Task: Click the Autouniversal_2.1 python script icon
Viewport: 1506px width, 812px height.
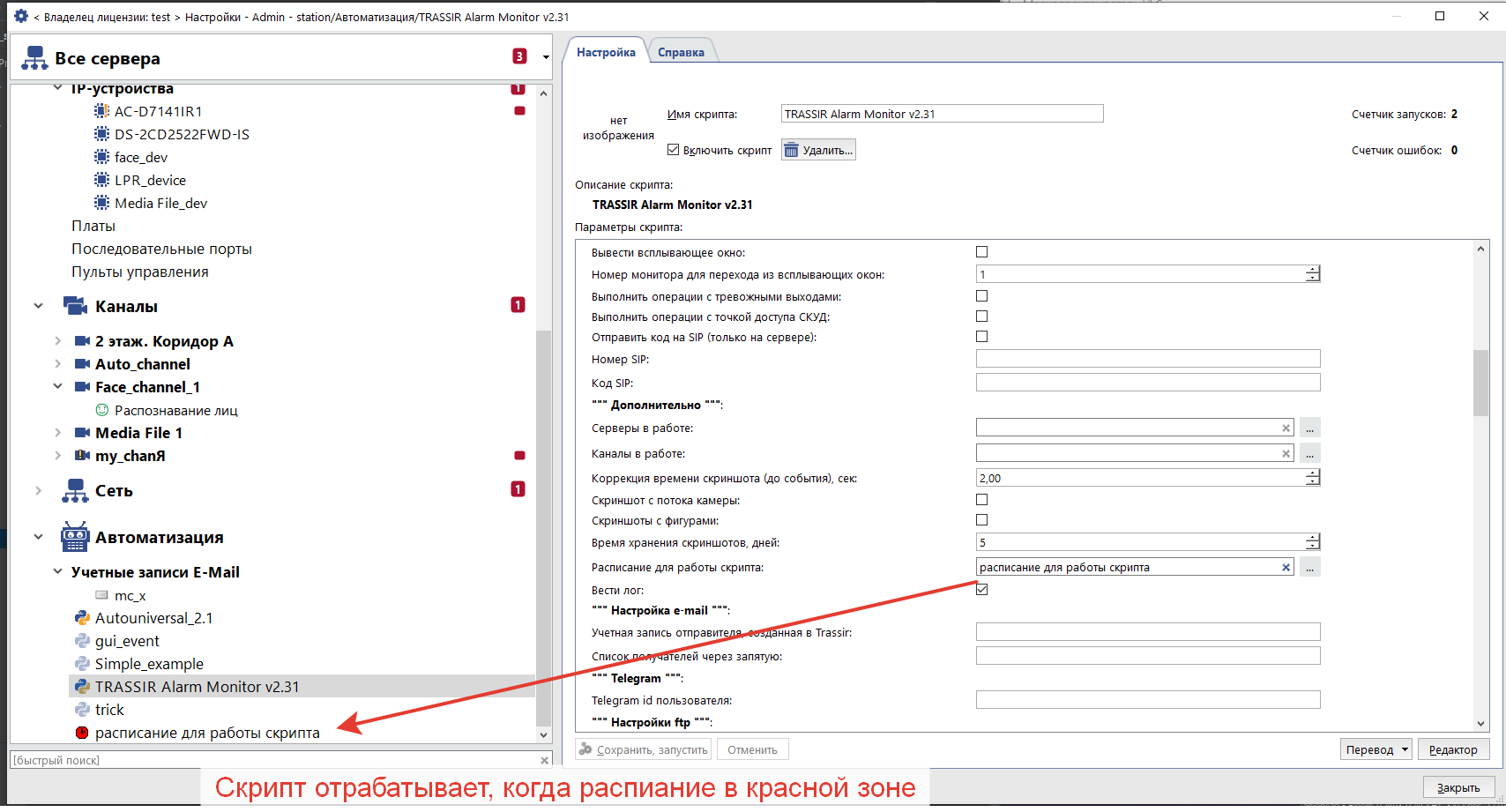Action: [82, 618]
